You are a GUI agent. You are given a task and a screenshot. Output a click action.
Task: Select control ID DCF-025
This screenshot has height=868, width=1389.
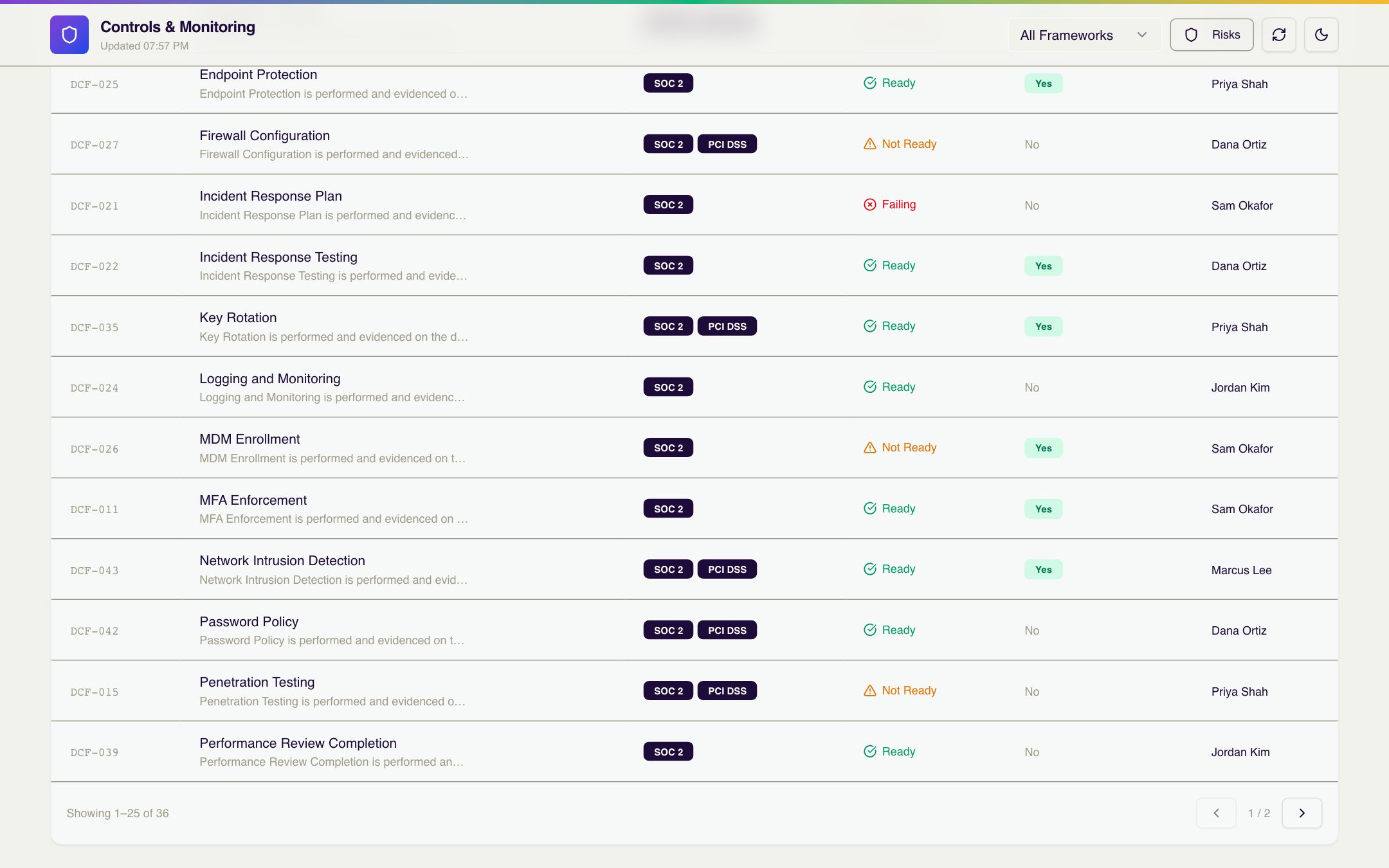click(95, 84)
